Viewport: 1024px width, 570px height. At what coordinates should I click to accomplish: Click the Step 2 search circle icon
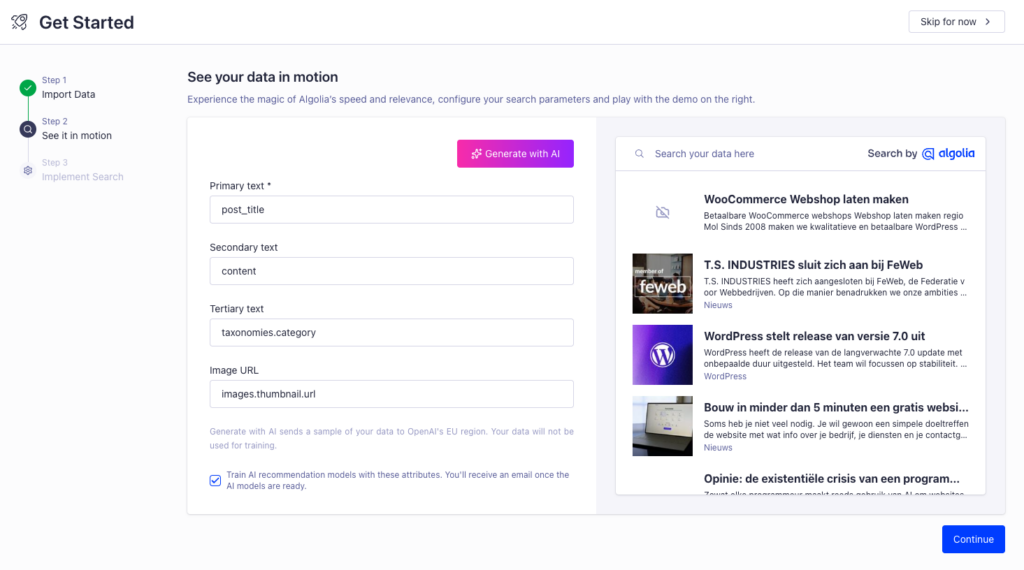click(x=27, y=129)
